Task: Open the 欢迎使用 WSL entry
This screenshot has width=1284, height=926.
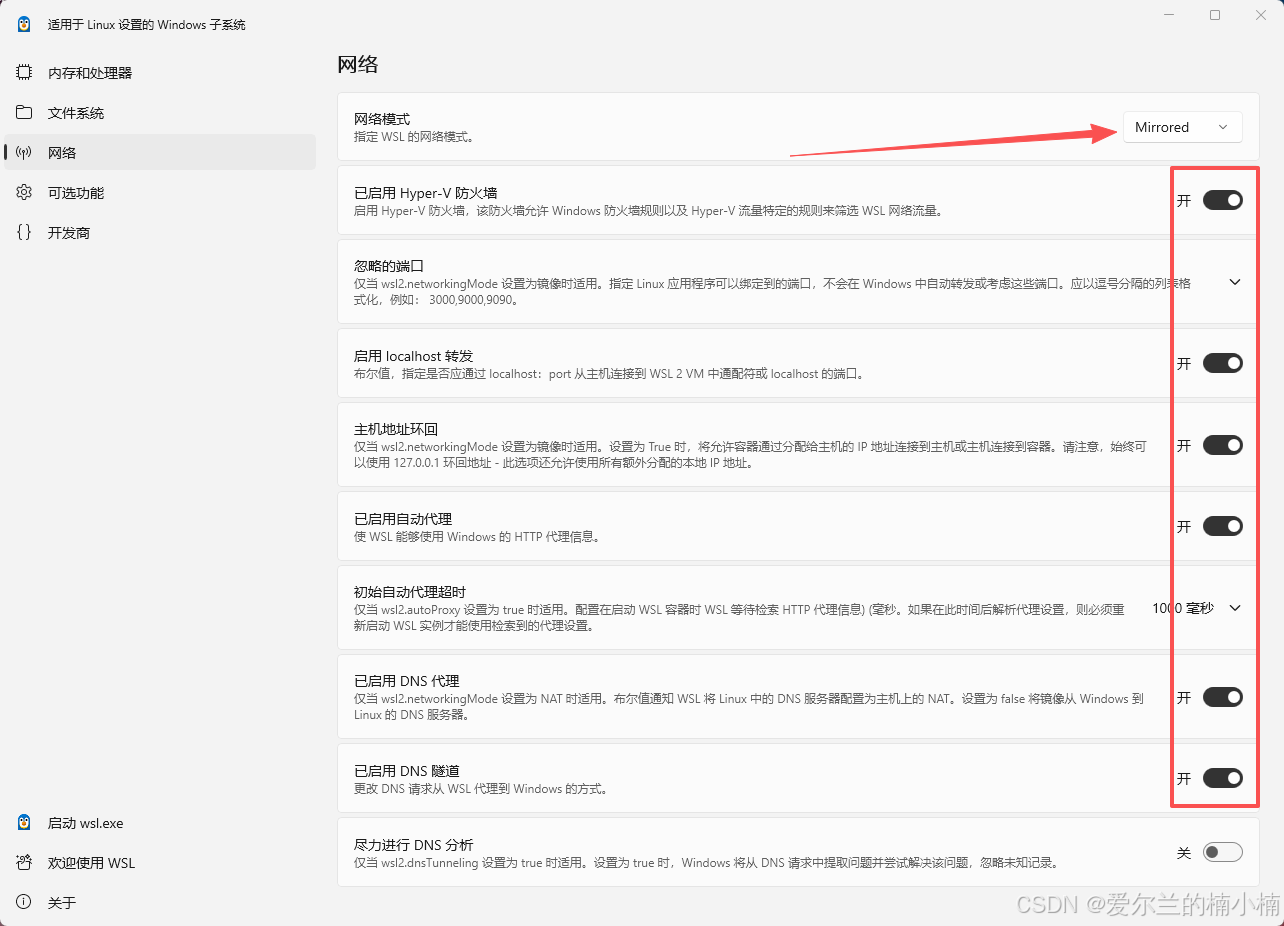Action: click(x=160, y=863)
